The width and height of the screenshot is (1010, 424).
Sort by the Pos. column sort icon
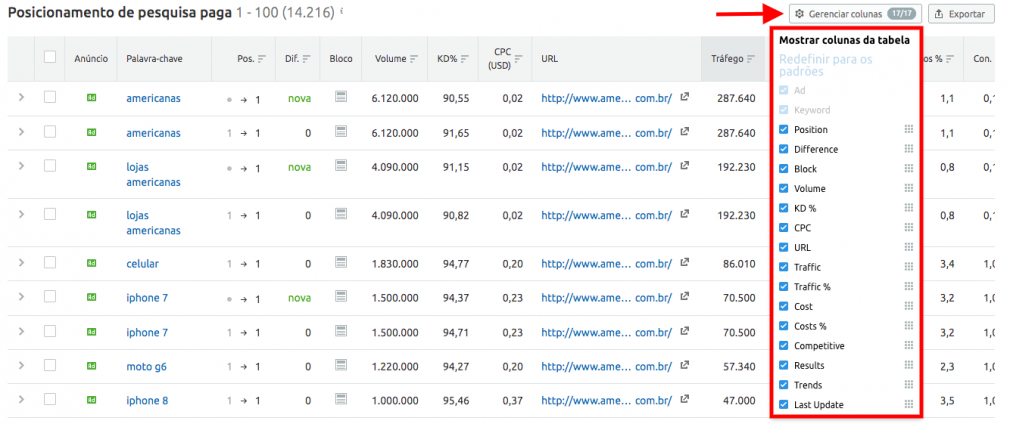262,59
